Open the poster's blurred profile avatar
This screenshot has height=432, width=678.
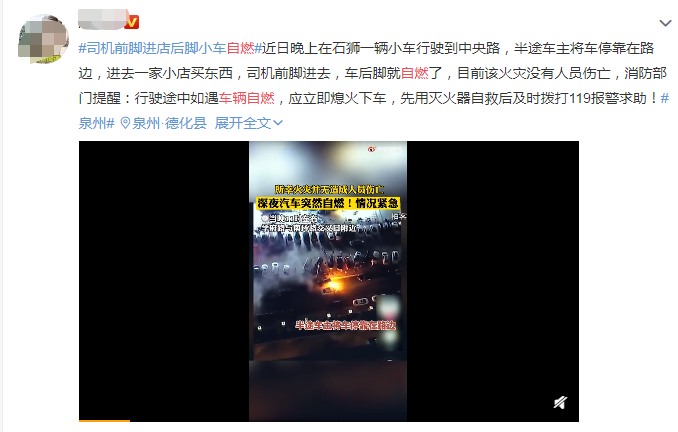click(x=43, y=38)
